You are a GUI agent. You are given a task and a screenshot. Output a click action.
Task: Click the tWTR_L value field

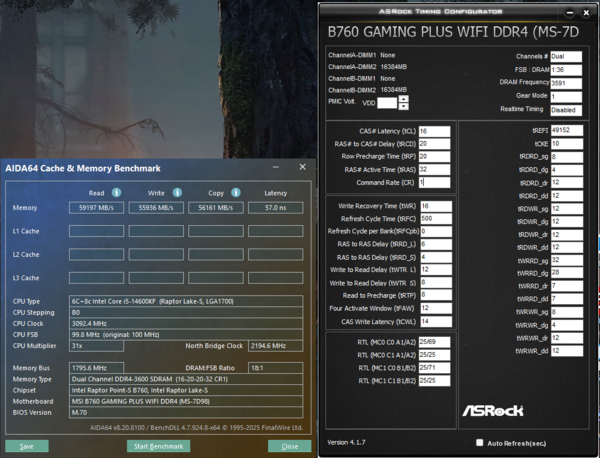(x=436, y=270)
